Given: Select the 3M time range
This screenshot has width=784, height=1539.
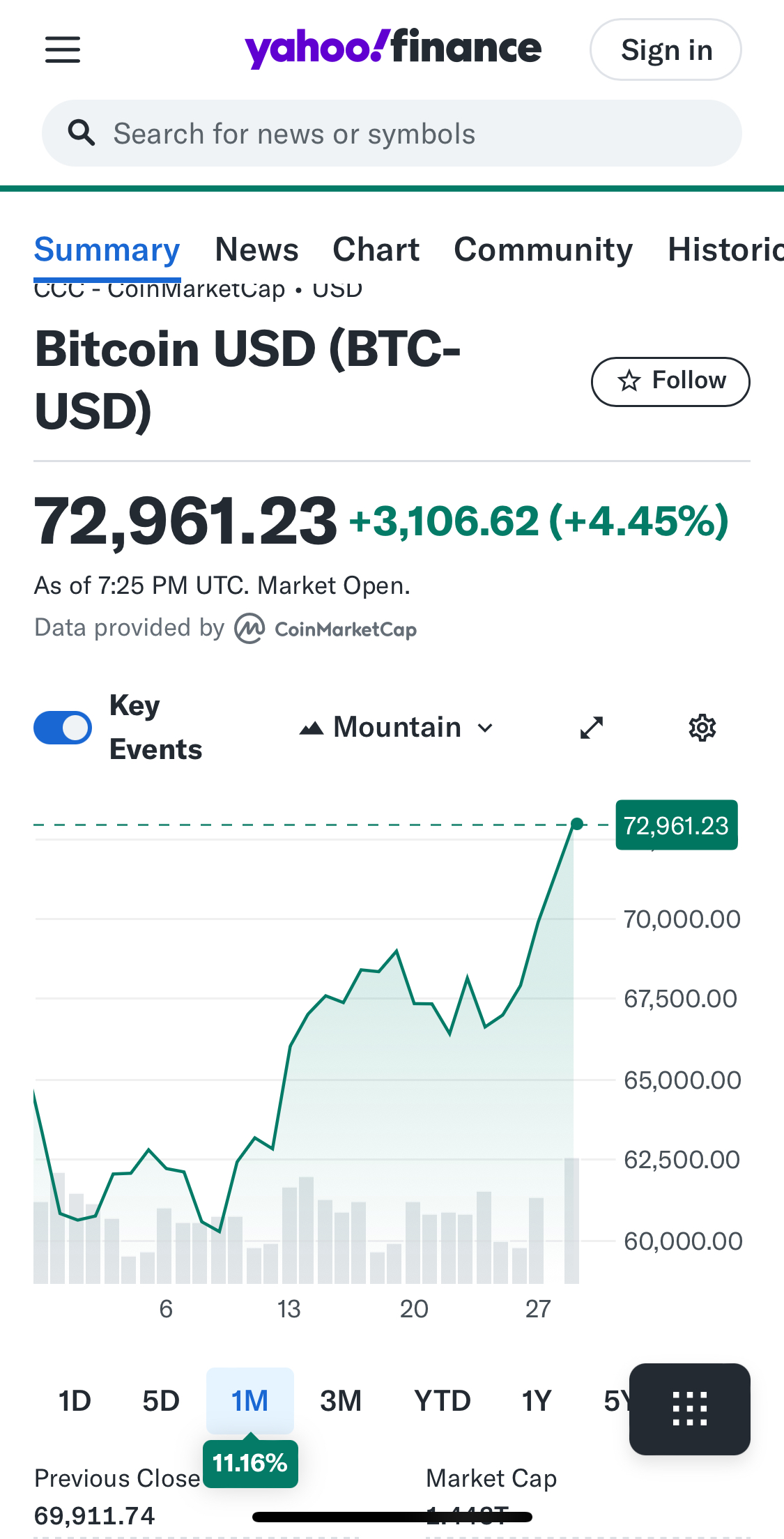Looking at the screenshot, I should 340,1401.
